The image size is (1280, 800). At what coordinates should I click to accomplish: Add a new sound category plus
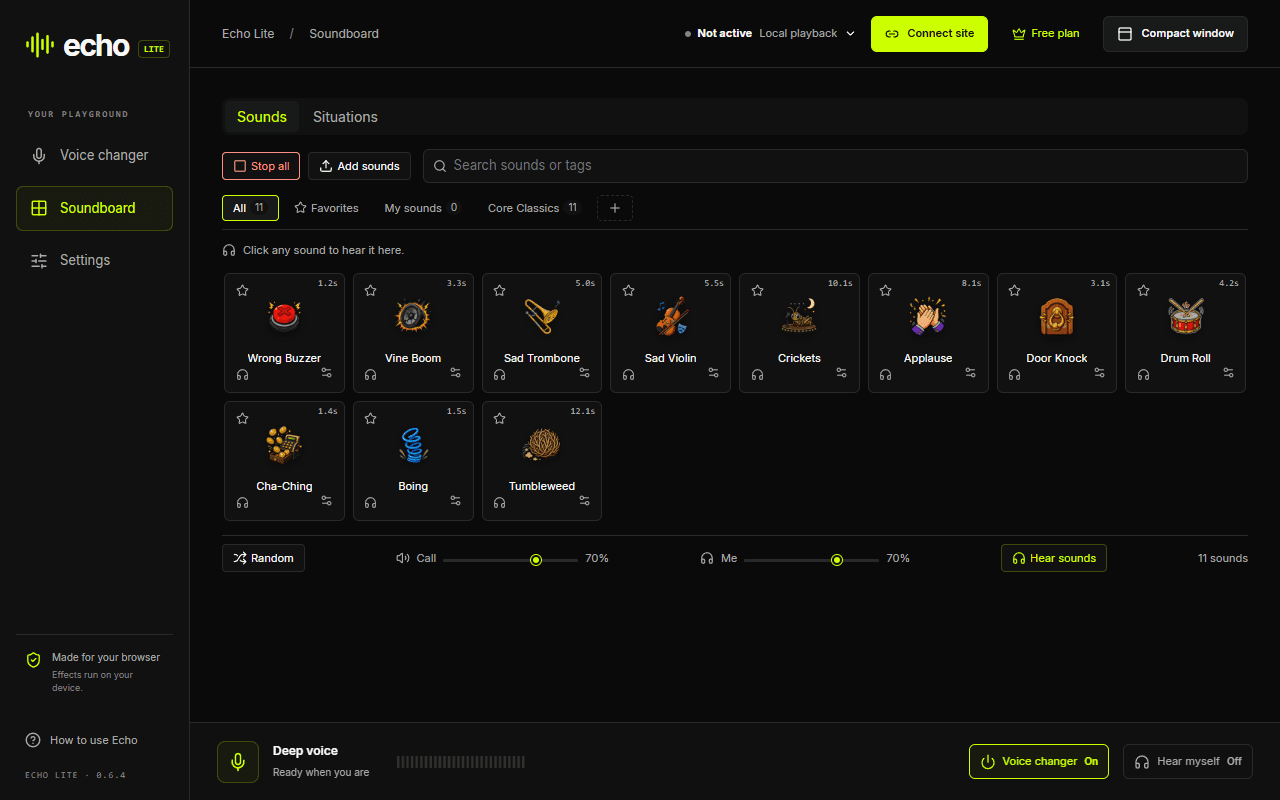pos(615,208)
